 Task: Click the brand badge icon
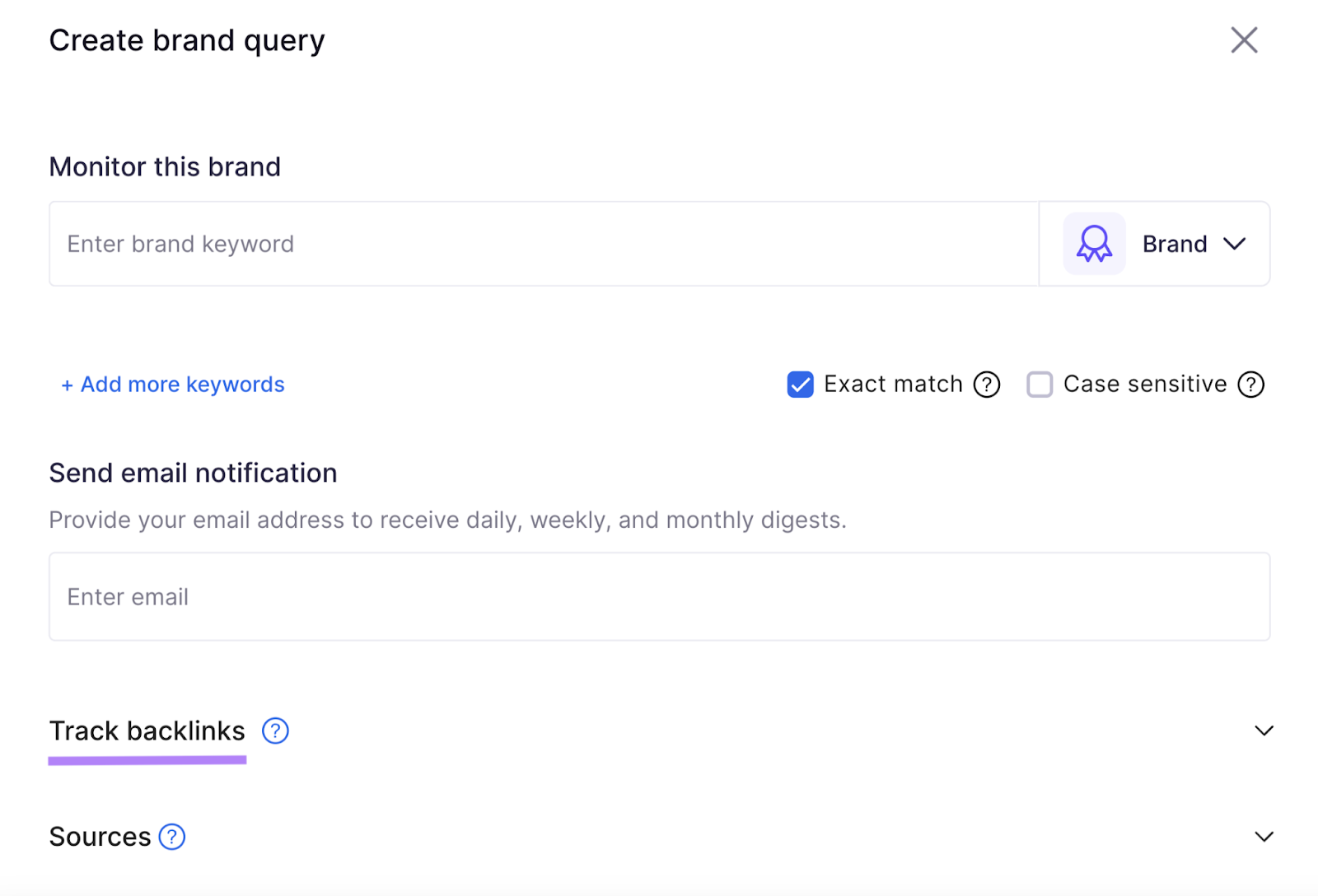coord(1094,243)
